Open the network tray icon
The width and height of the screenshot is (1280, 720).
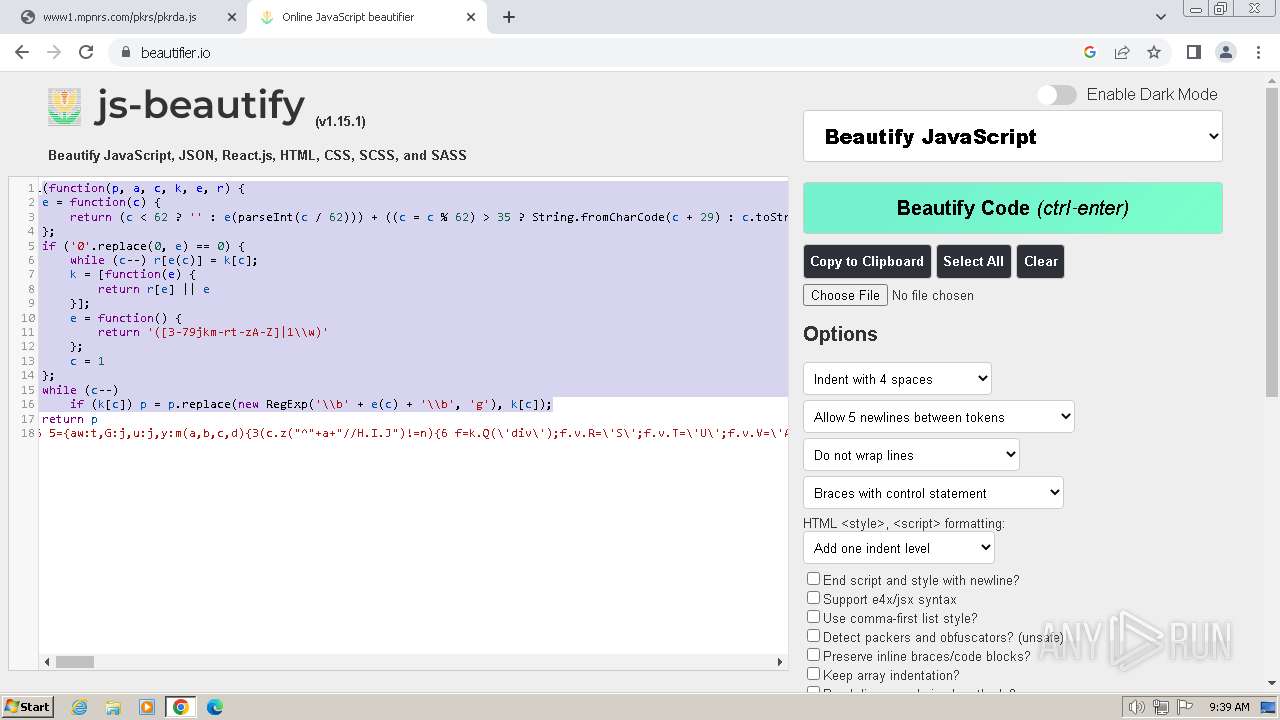point(1161,707)
